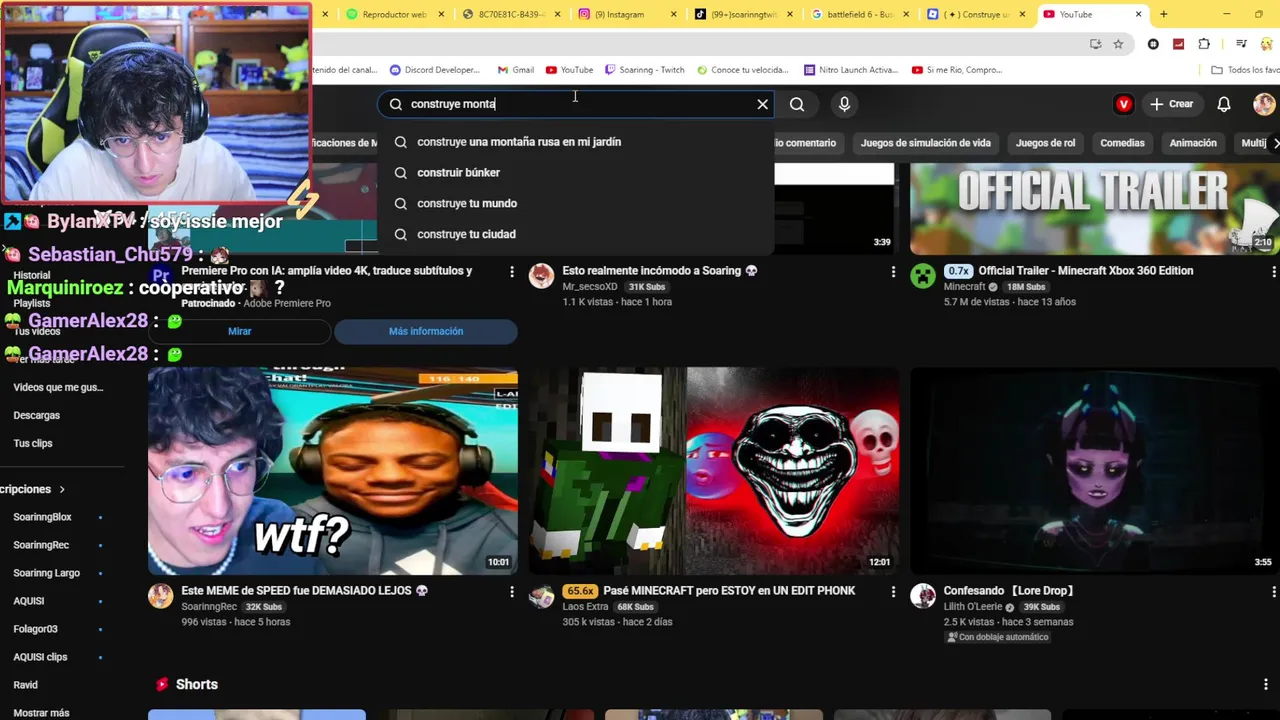Click Laos Extra channel avatar
The width and height of the screenshot is (1280, 720).
pyautogui.click(x=541, y=596)
